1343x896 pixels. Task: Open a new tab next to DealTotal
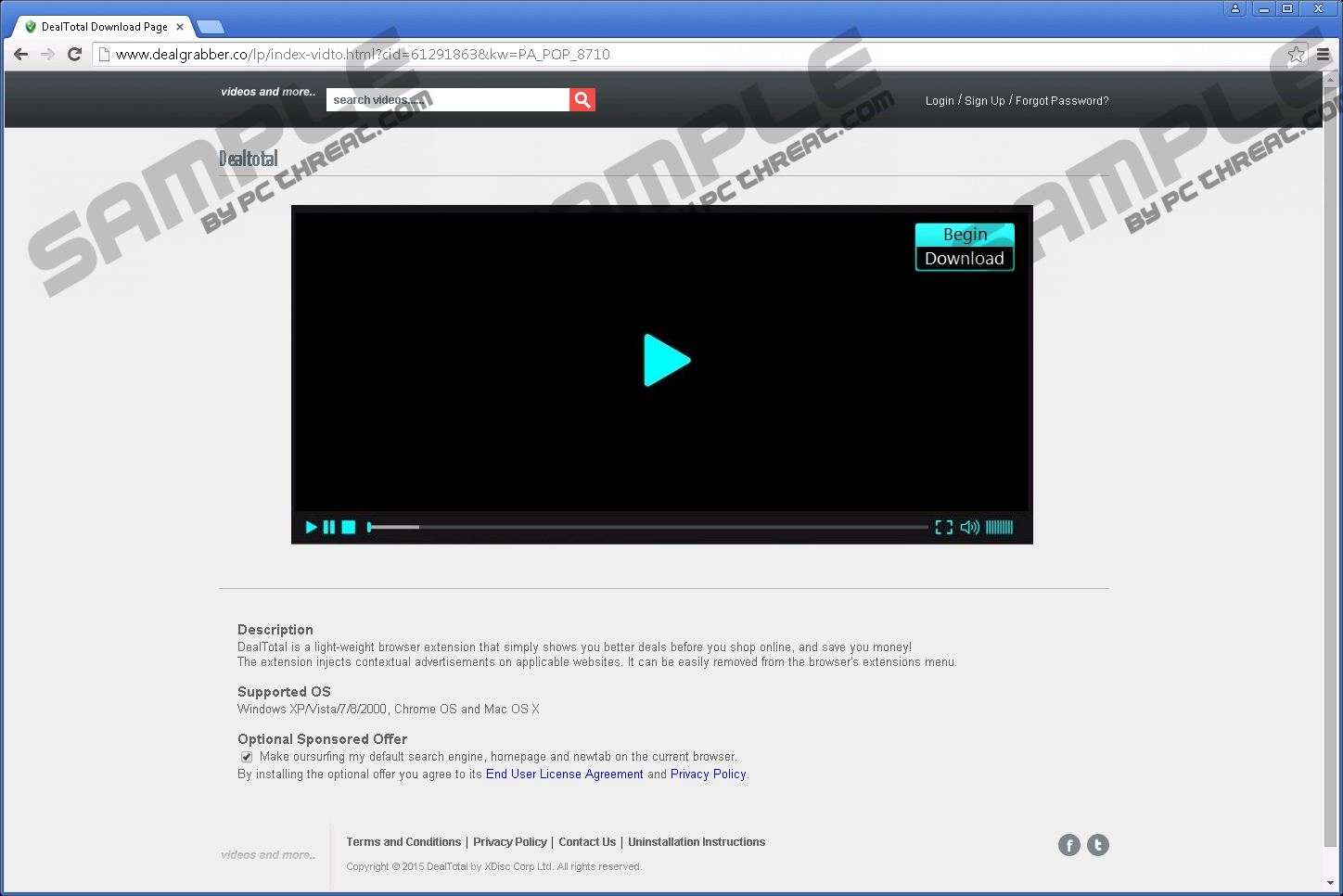pos(211,27)
